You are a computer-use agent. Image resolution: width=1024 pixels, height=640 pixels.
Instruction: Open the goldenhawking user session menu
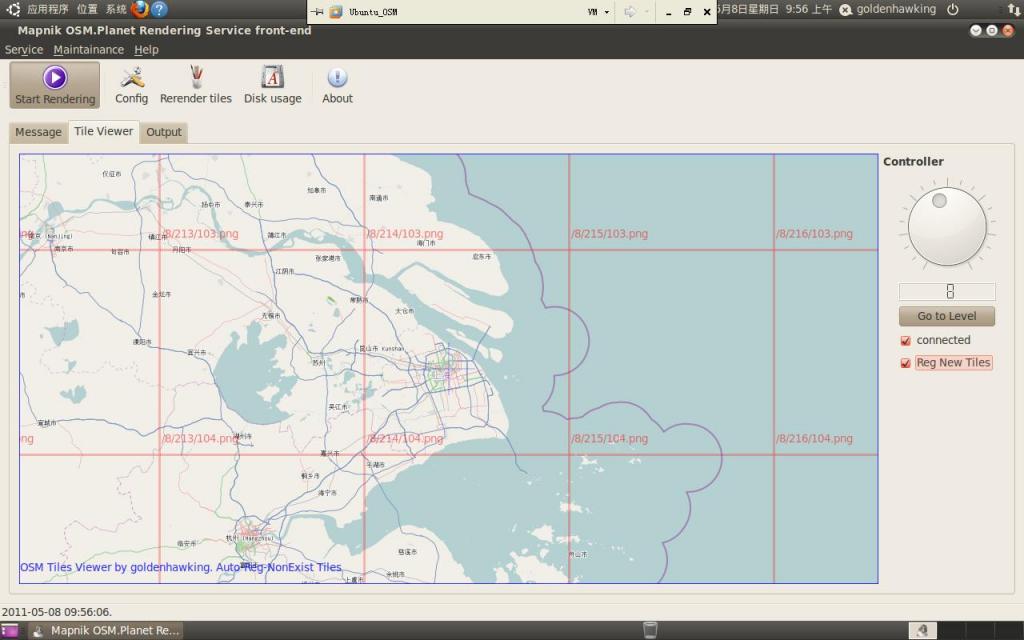click(898, 9)
